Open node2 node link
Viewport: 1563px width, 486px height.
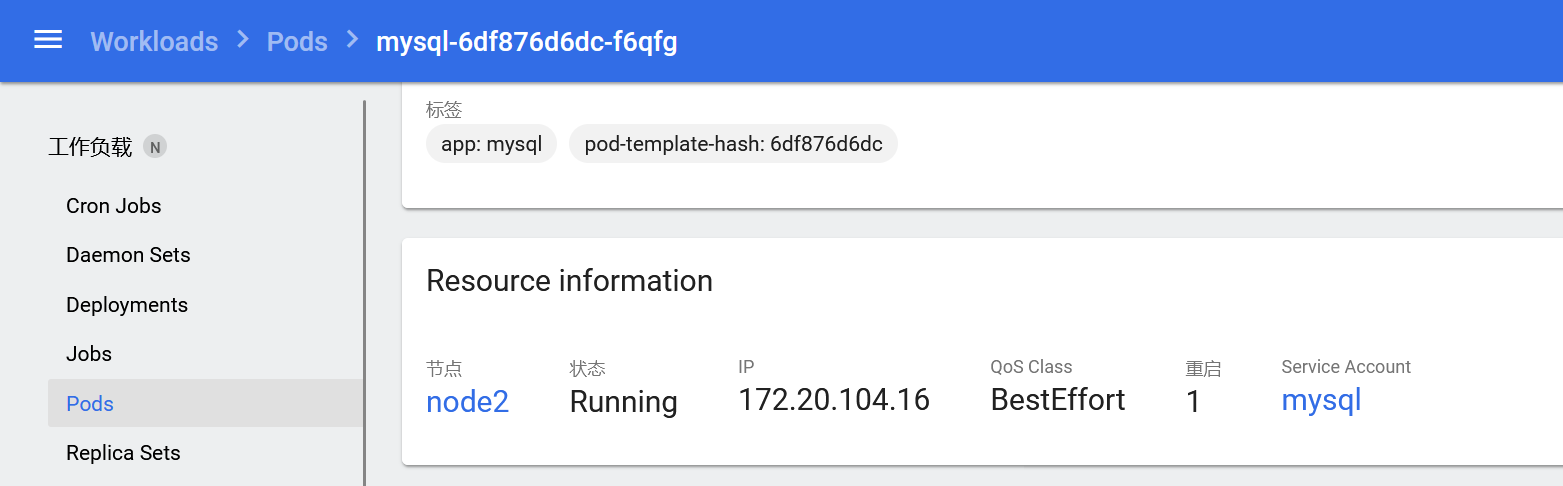coord(467,401)
